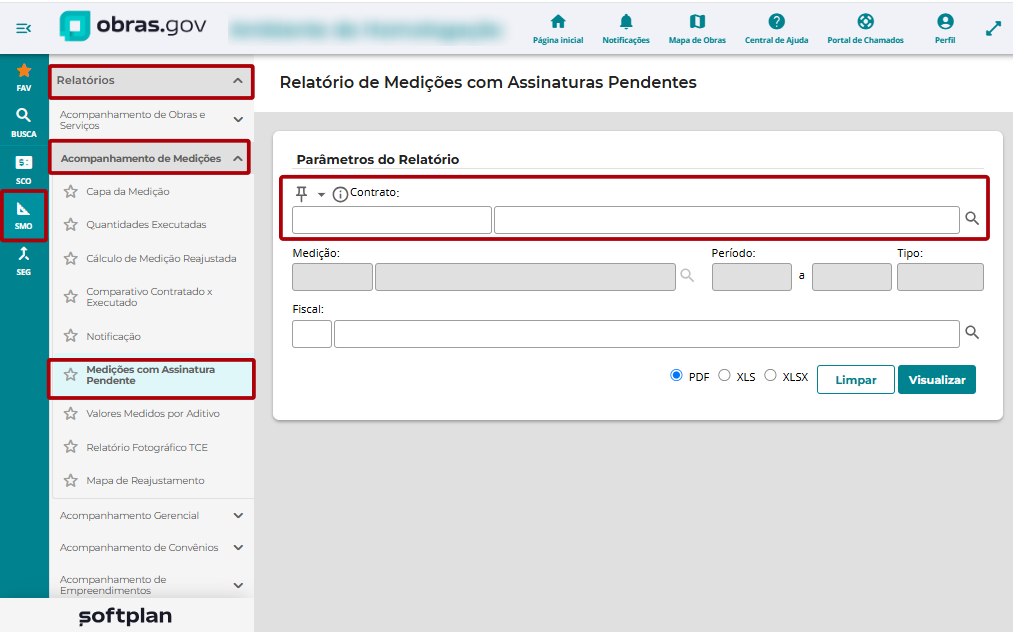Screen dimensions: 1013x632
Task: Click the Período start date field
Action: click(752, 277)
